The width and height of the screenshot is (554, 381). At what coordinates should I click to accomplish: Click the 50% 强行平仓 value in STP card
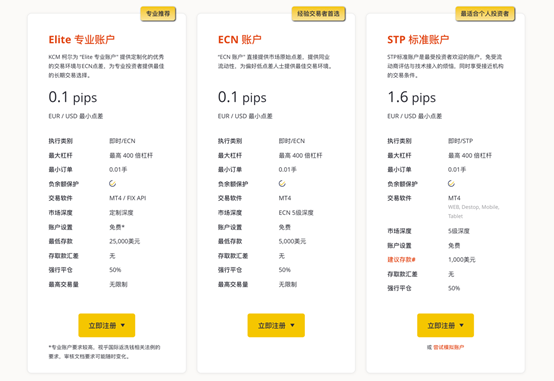(454, 288)
